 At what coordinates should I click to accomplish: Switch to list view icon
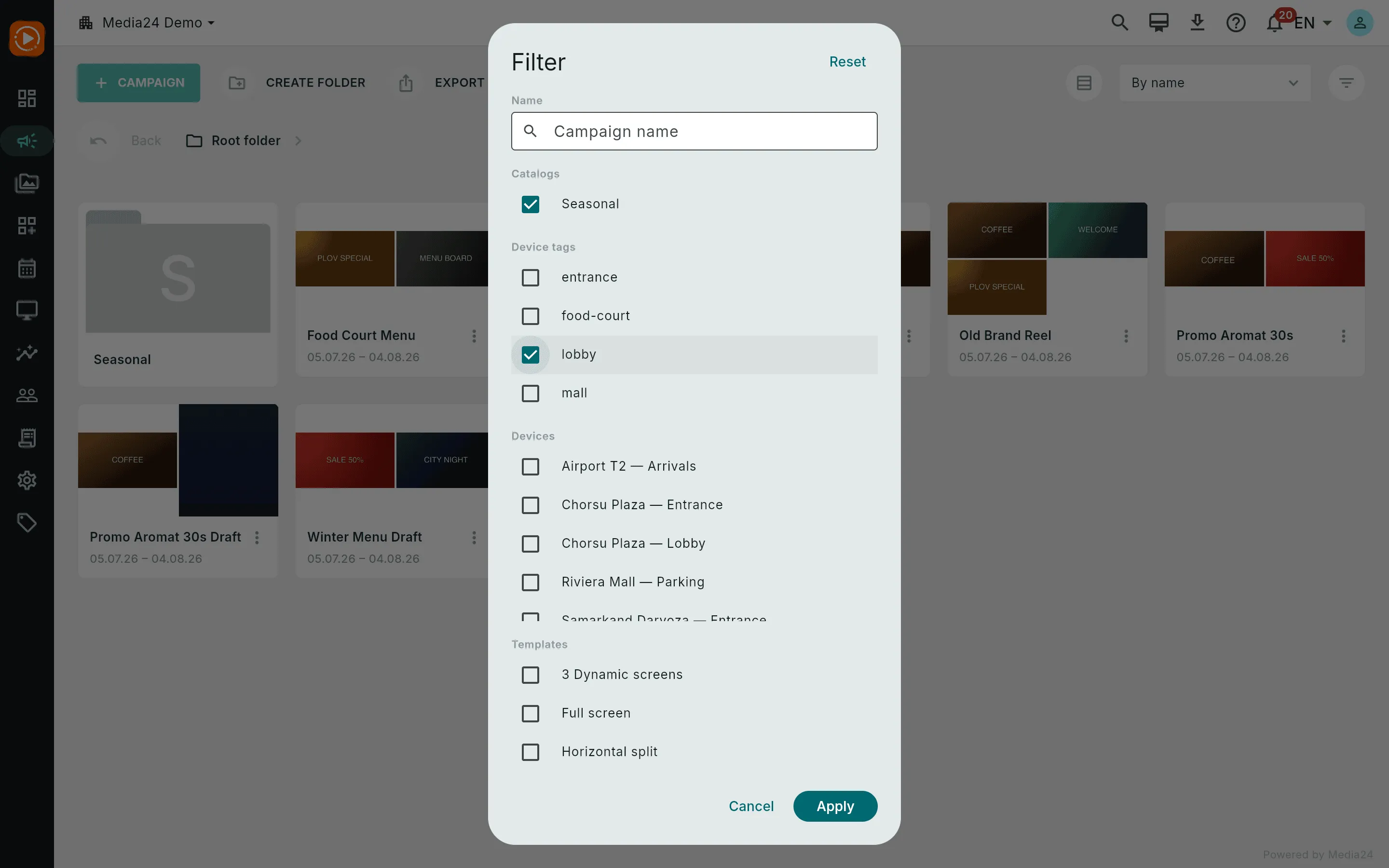click(1084, 82)
